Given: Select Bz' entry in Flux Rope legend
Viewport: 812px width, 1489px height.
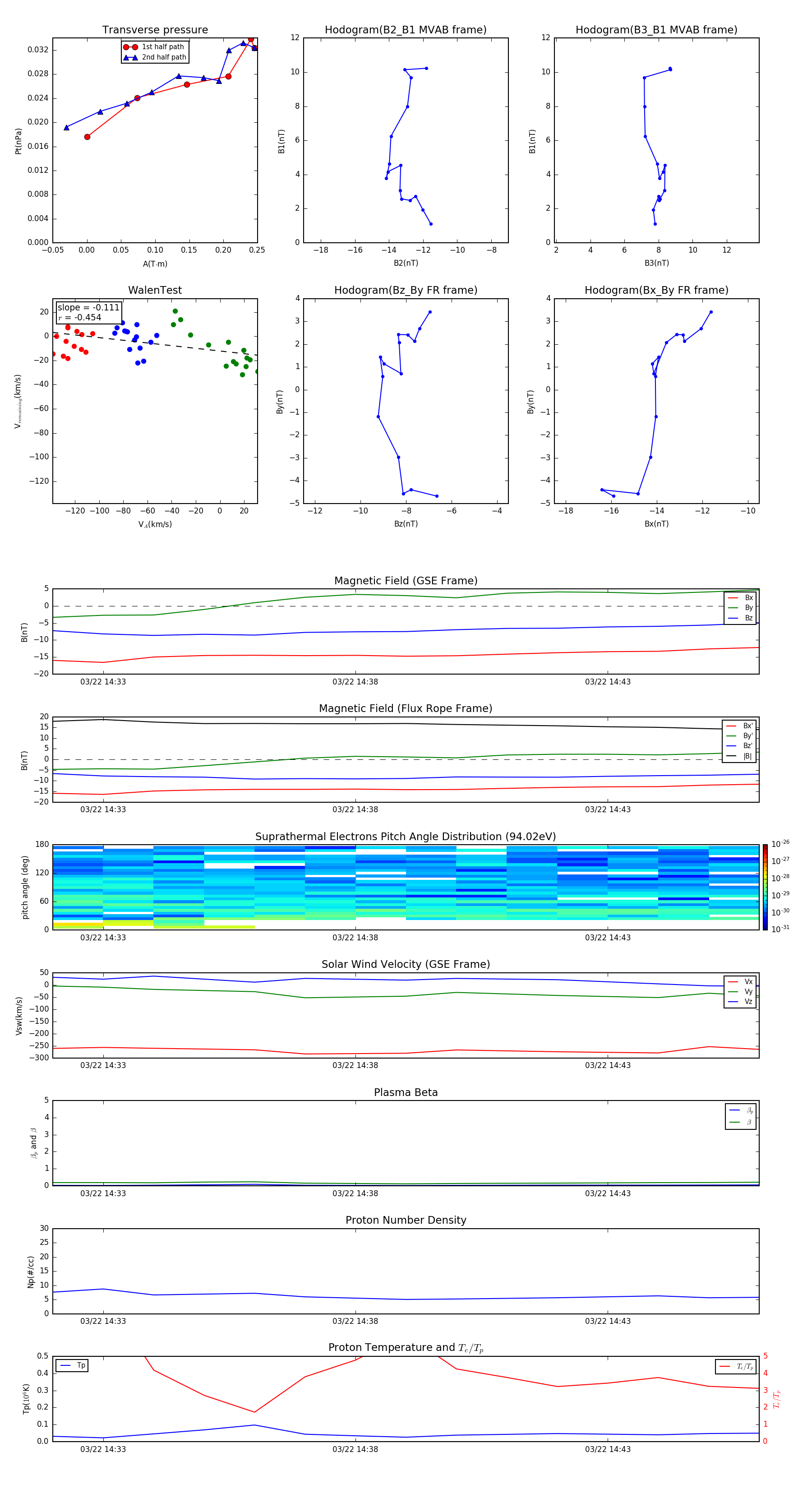Looking at the screenshot, I should 739,746.
